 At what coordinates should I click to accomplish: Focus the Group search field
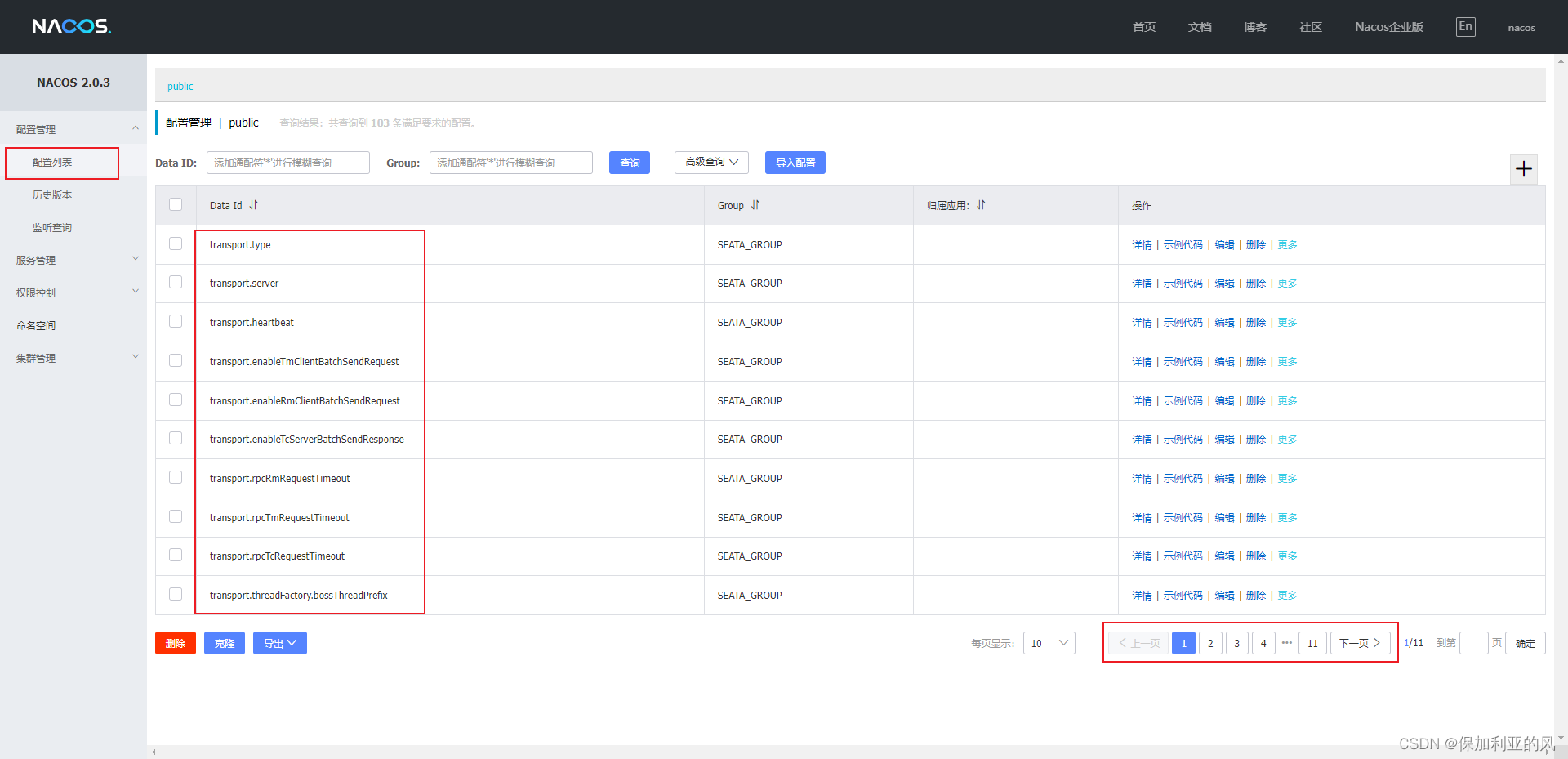511,163
